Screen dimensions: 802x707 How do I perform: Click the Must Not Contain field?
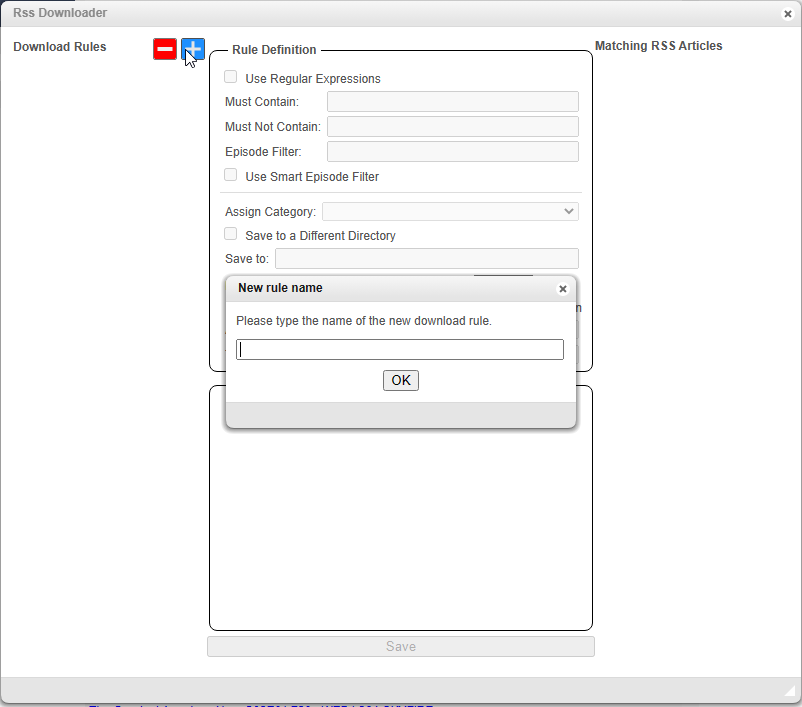452,127
